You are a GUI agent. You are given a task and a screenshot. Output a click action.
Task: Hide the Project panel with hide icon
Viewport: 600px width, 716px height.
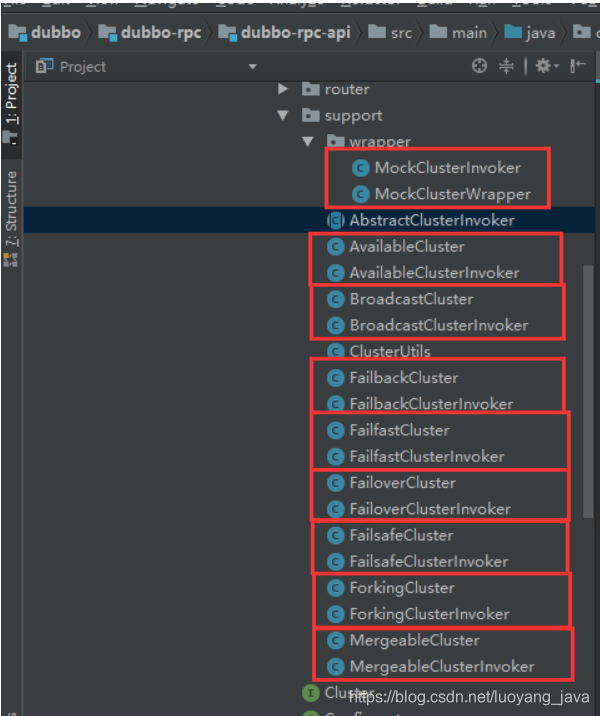click(578, 66)
